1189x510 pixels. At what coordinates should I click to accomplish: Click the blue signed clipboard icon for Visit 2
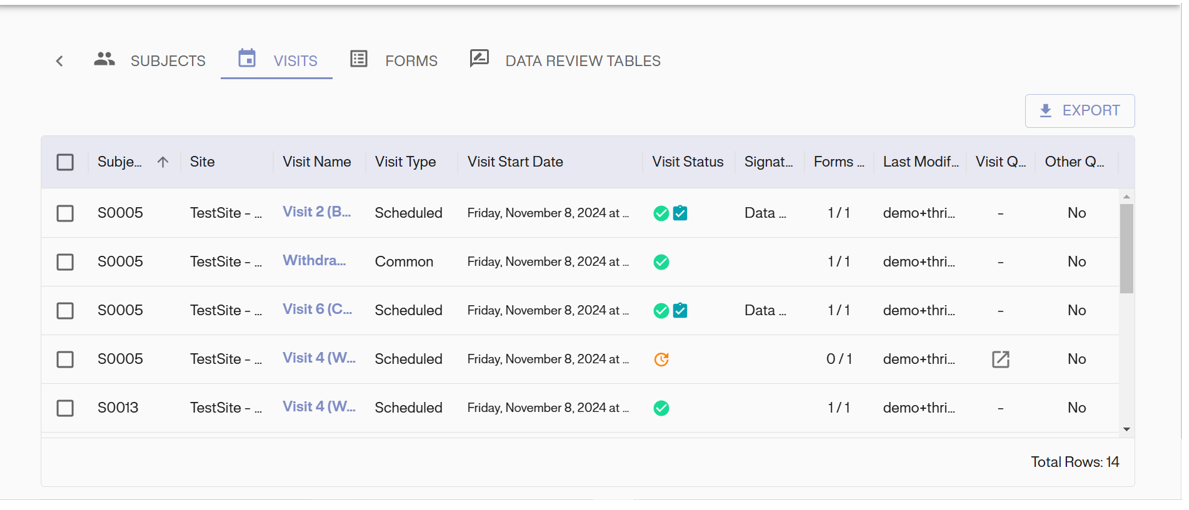coord(680,213)
